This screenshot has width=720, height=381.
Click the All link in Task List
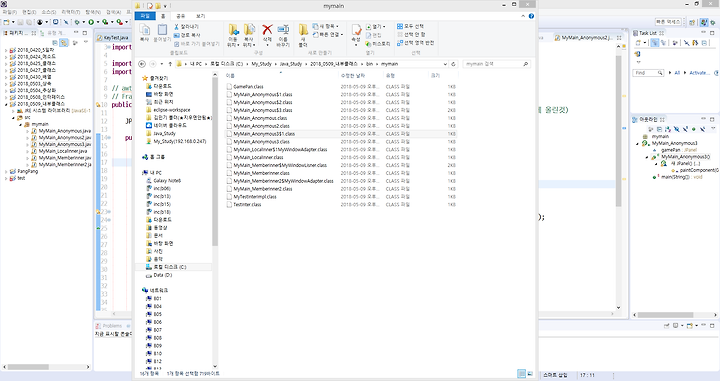(x=677, y=73)
